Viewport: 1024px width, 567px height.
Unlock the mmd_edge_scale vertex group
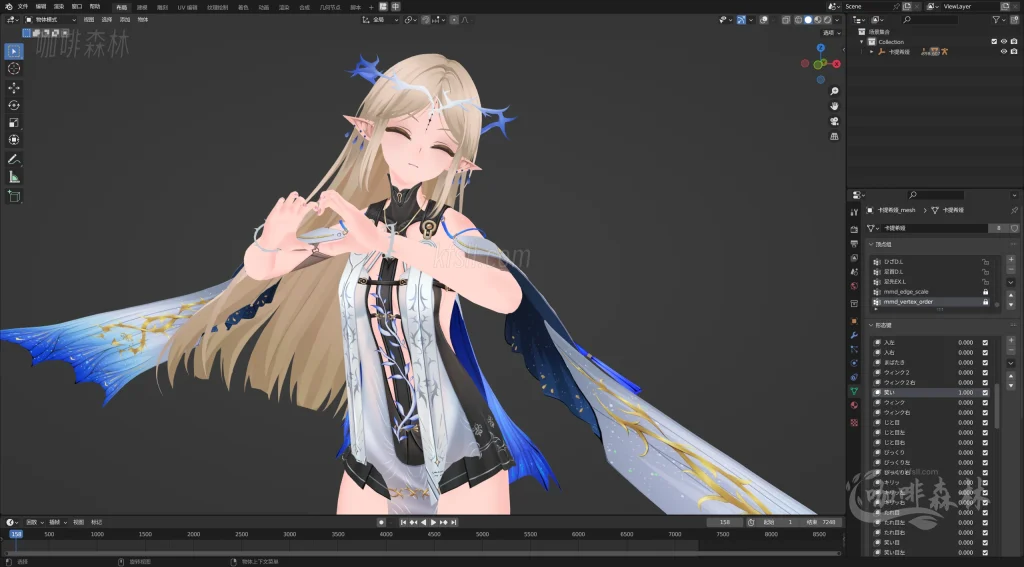(x=985, y=292)
